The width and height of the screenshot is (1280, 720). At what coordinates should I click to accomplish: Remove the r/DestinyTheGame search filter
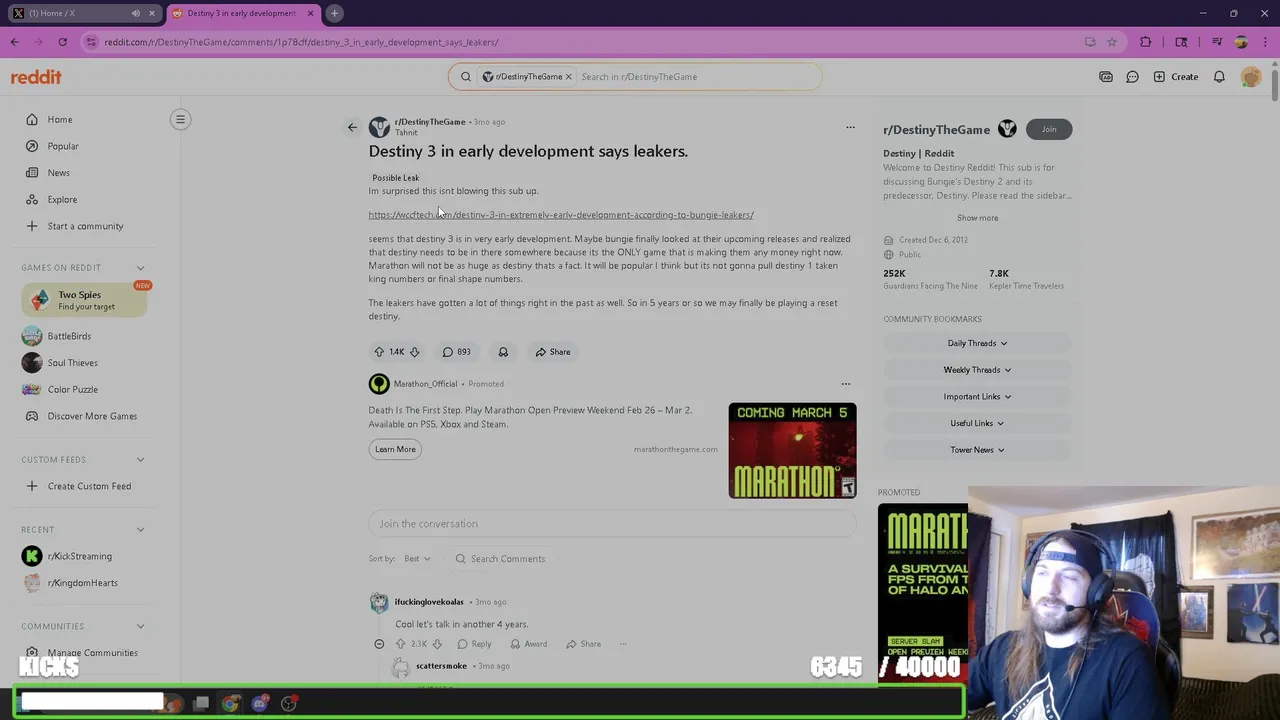point(568,77)
